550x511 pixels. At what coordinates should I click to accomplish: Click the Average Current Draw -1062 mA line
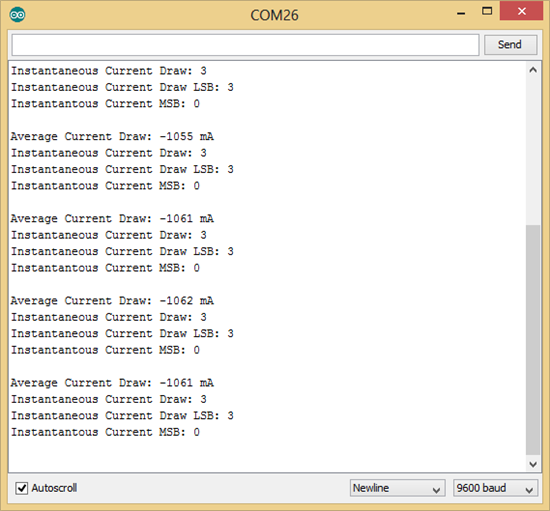pyautogui.click(x=112, y=300)
